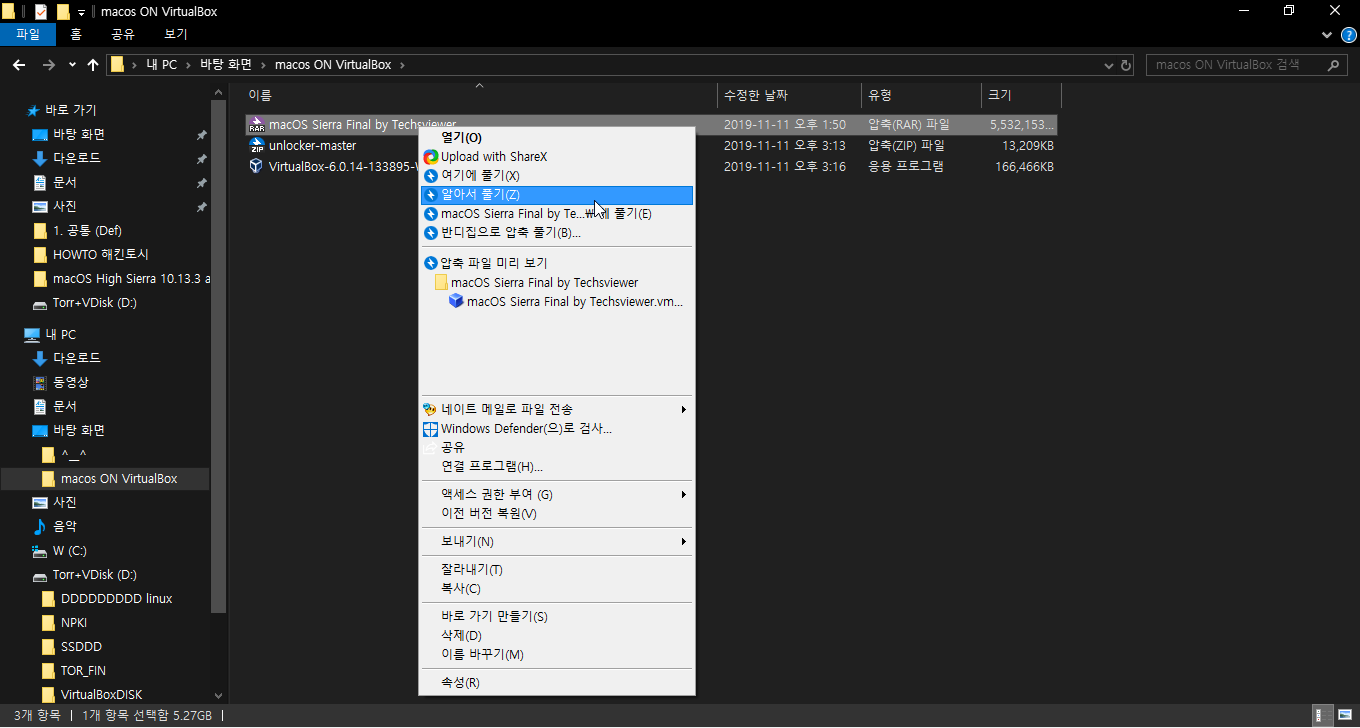Choose '복사(C)' to copy

(557, 588)
